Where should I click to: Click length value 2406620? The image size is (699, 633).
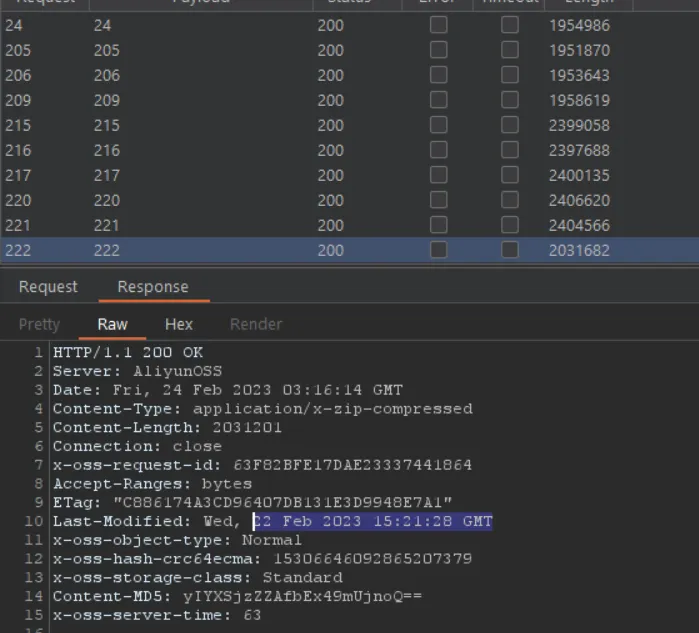(579, 200)
